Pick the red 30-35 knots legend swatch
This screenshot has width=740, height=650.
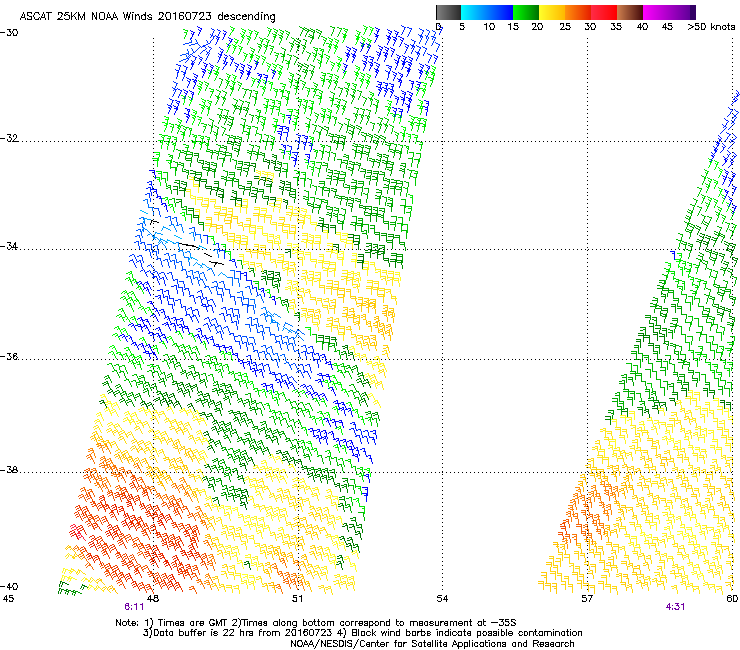[x=604, y=12]
